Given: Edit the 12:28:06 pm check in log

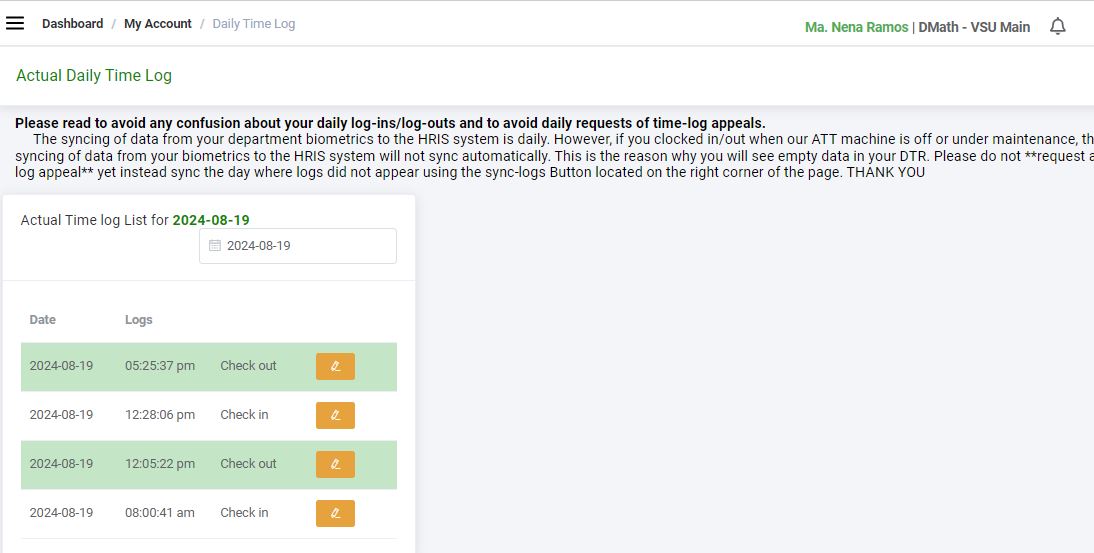Looking at the screenshot, I should [x=335, y=416].
